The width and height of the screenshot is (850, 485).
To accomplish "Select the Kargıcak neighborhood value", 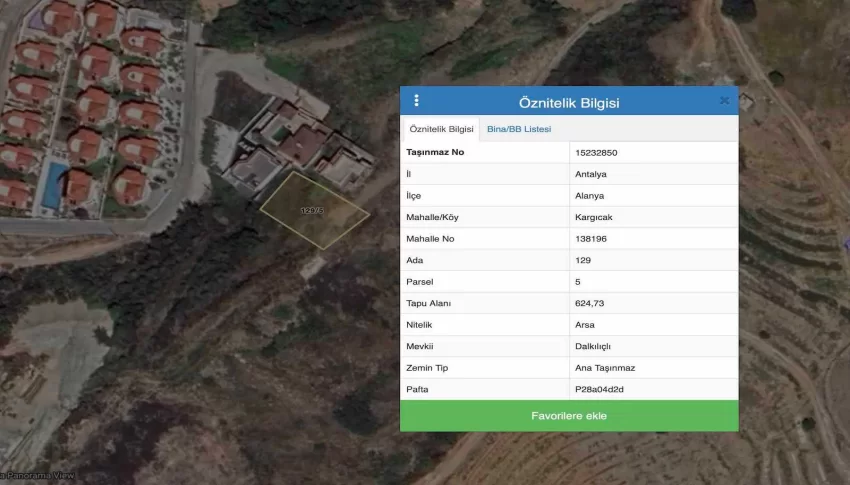I will [x=593, y=217].
